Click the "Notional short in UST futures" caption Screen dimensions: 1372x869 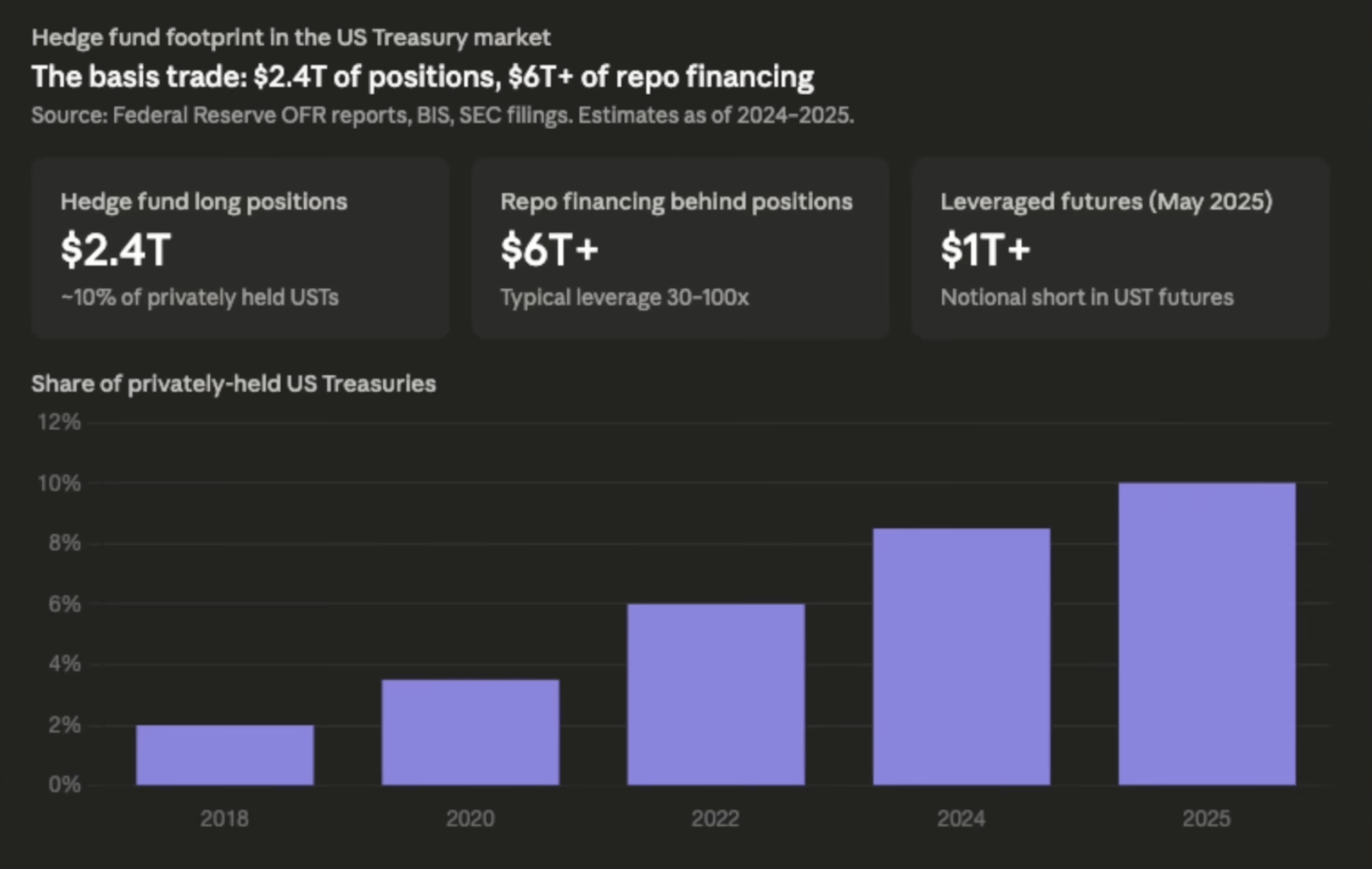tap(1087, 297)
